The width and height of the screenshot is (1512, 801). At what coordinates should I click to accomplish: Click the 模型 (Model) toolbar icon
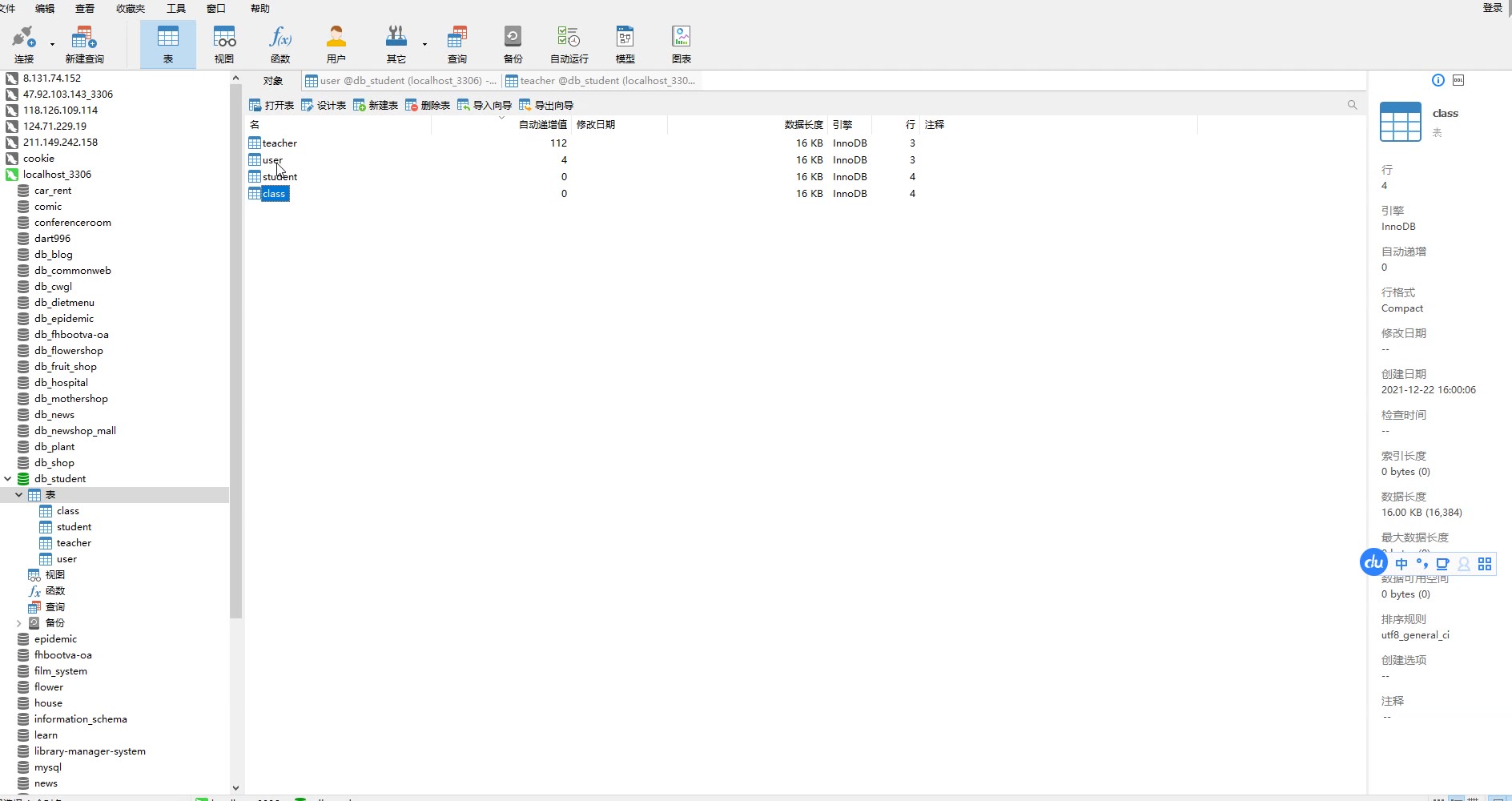(625, 44)
